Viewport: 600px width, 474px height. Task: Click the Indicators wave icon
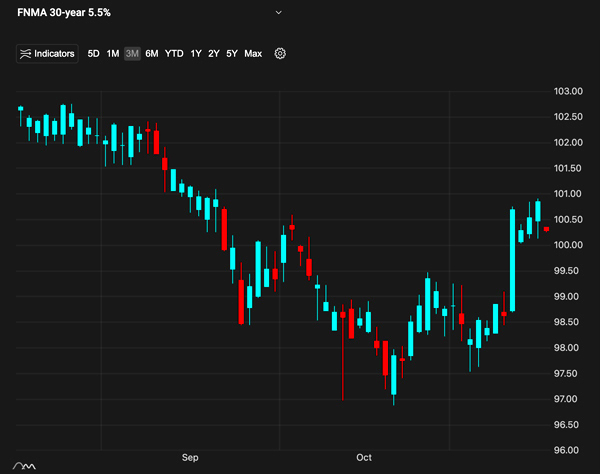click(26, 54)
